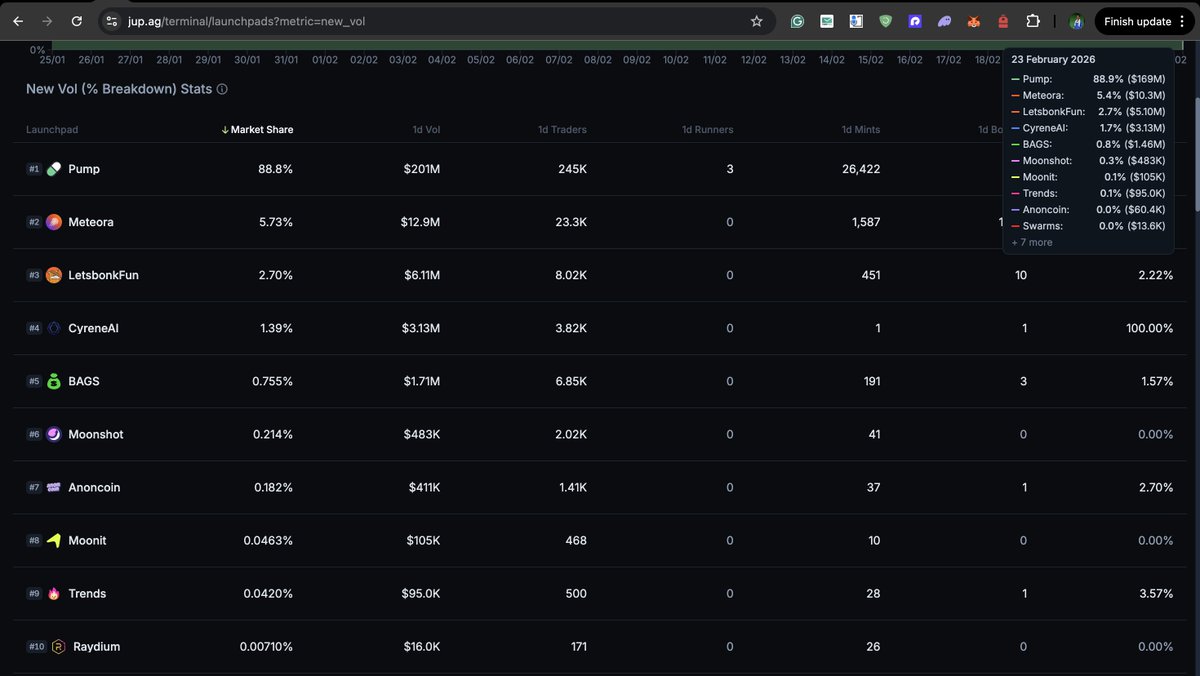The width and height of the screenshot is (1200, 676).
Task: Click the Pump pill icon
Action: click(x=54, y=169)
